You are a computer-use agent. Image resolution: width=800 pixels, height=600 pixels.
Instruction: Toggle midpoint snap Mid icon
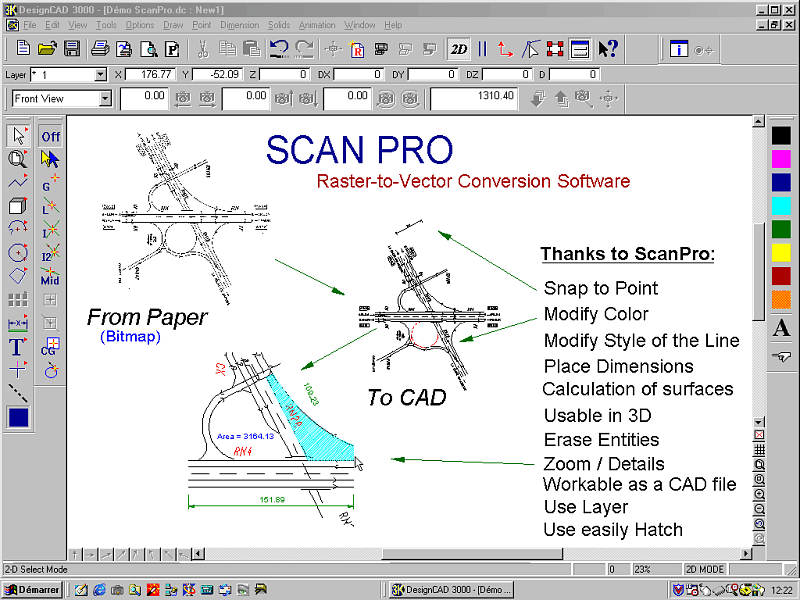[x=50, y=277]
